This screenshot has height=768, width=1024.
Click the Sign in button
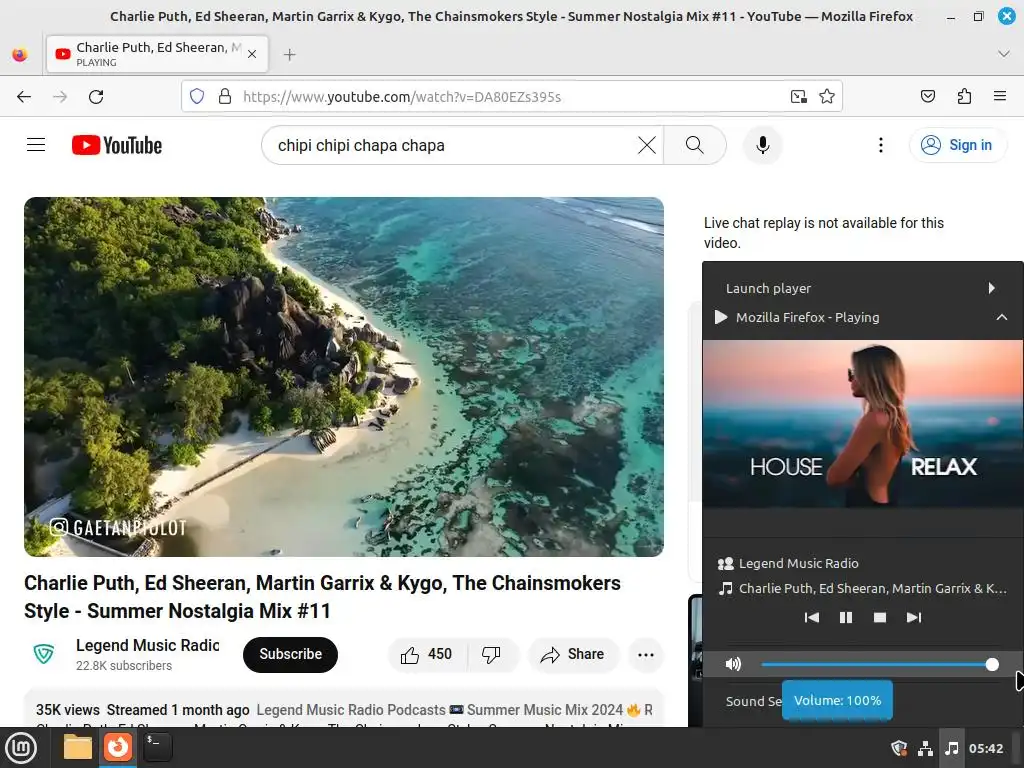[x=957, y=145]
